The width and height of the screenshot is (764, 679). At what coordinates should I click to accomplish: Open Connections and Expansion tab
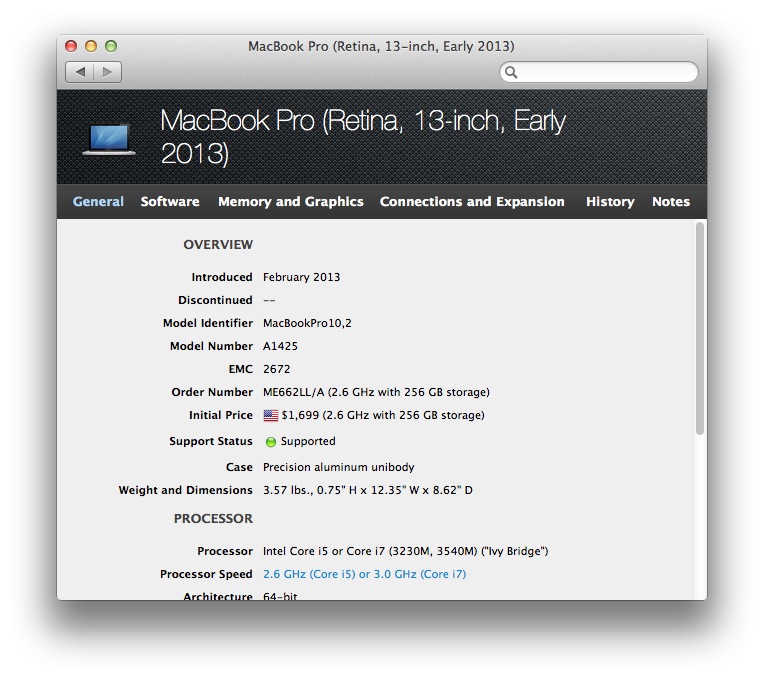click(x=472, y=202)
